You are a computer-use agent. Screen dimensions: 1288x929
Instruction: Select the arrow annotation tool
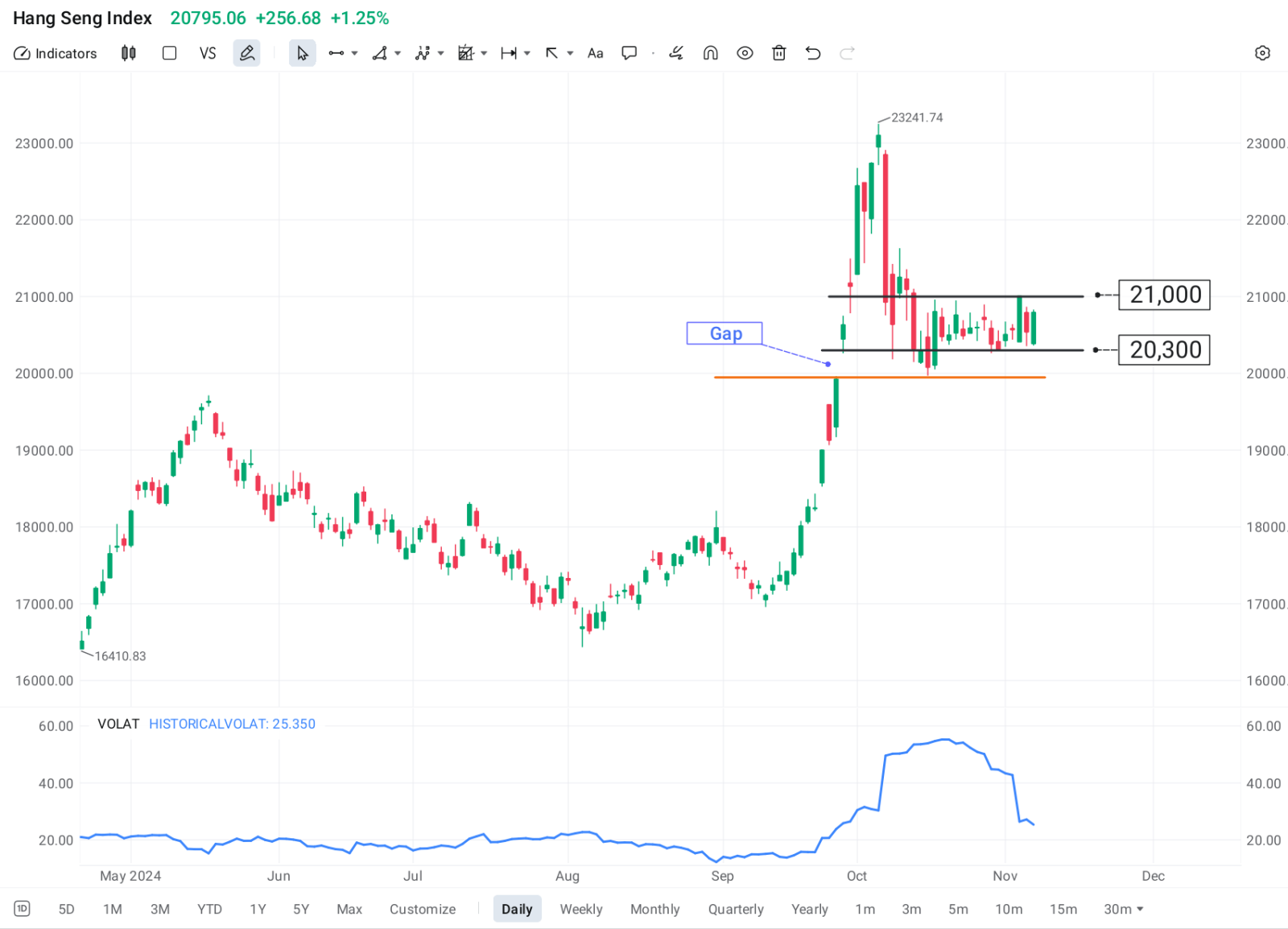point(551,53)
